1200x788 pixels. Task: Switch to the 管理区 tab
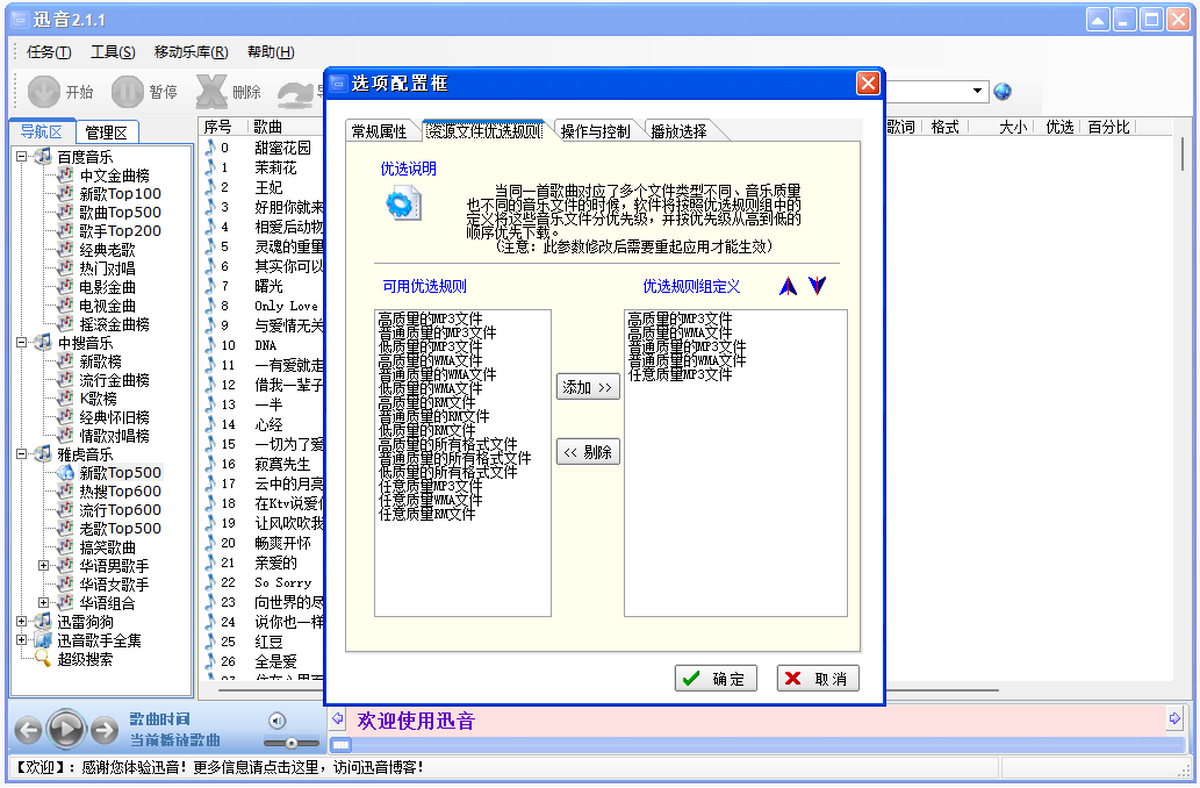[106, 132]
